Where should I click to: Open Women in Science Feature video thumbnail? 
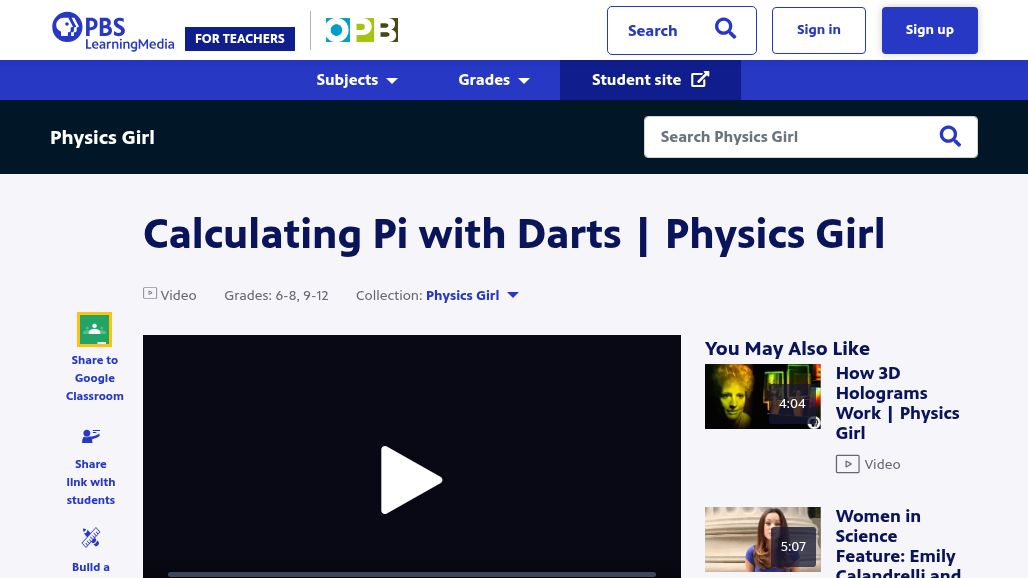(x=762, y=539)
